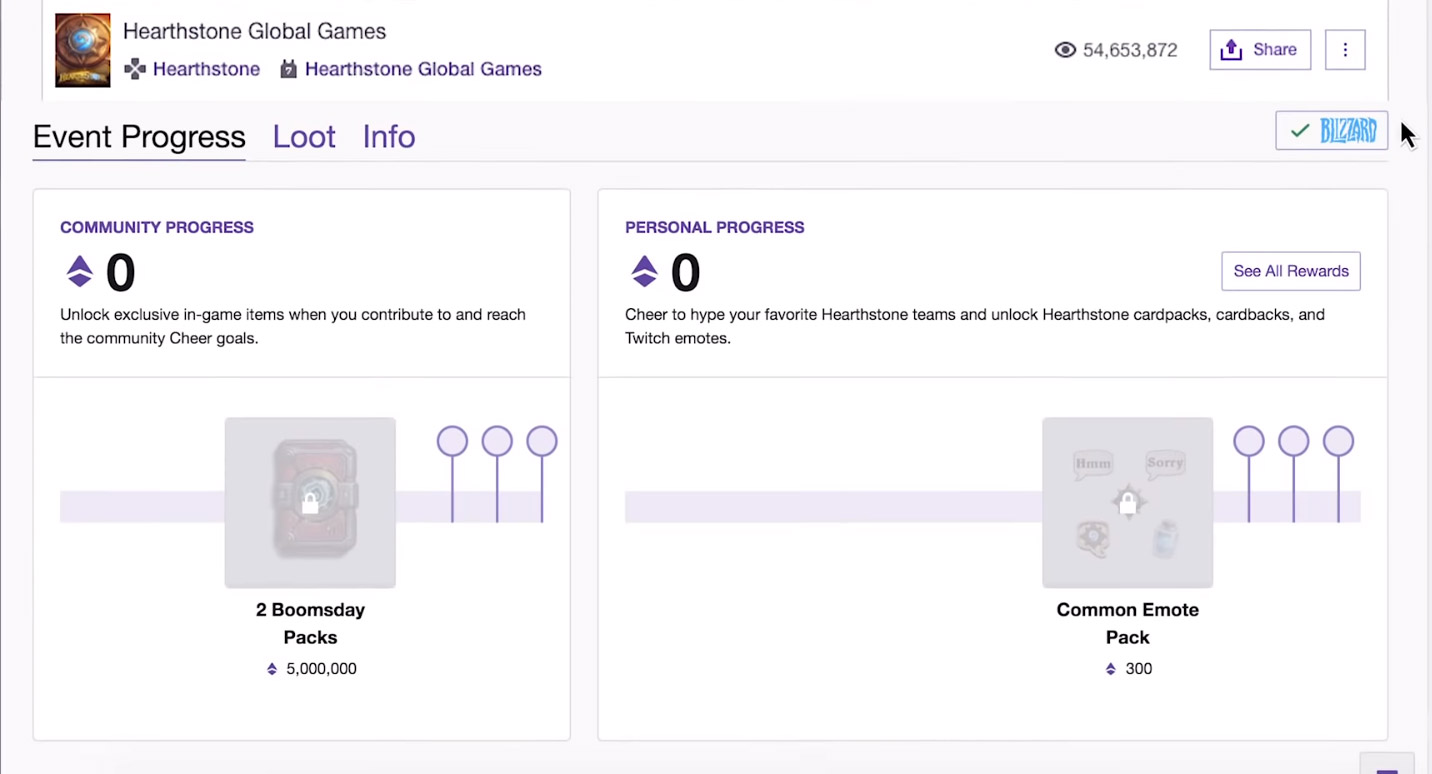Click the locked 2 Boomsday Packs reward
This screenshot has height=774, width=1432.
pyautogui.click(x=310, y=502)
